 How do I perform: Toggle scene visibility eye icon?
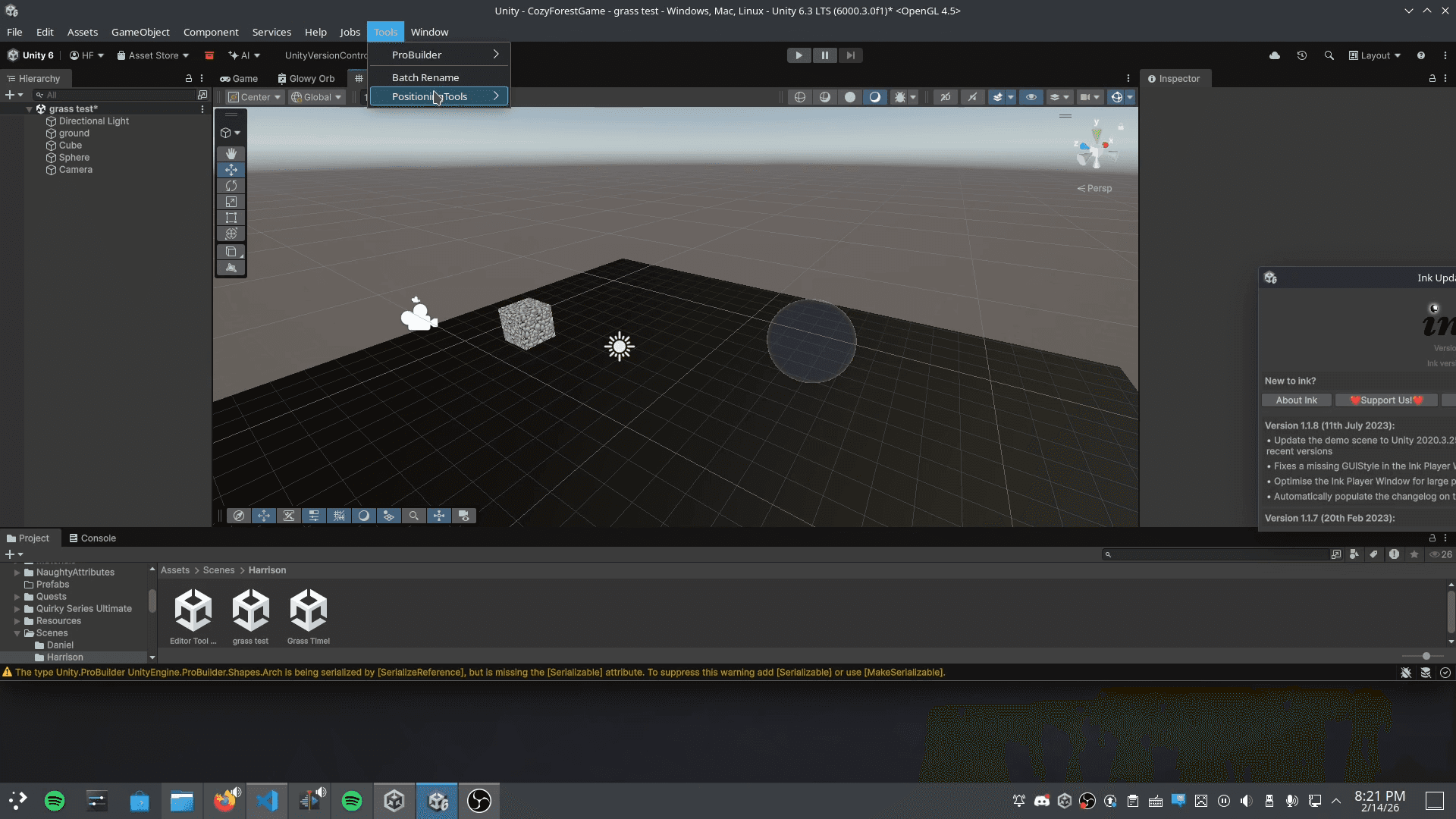pyautogui.click(x=1031, y=97)
